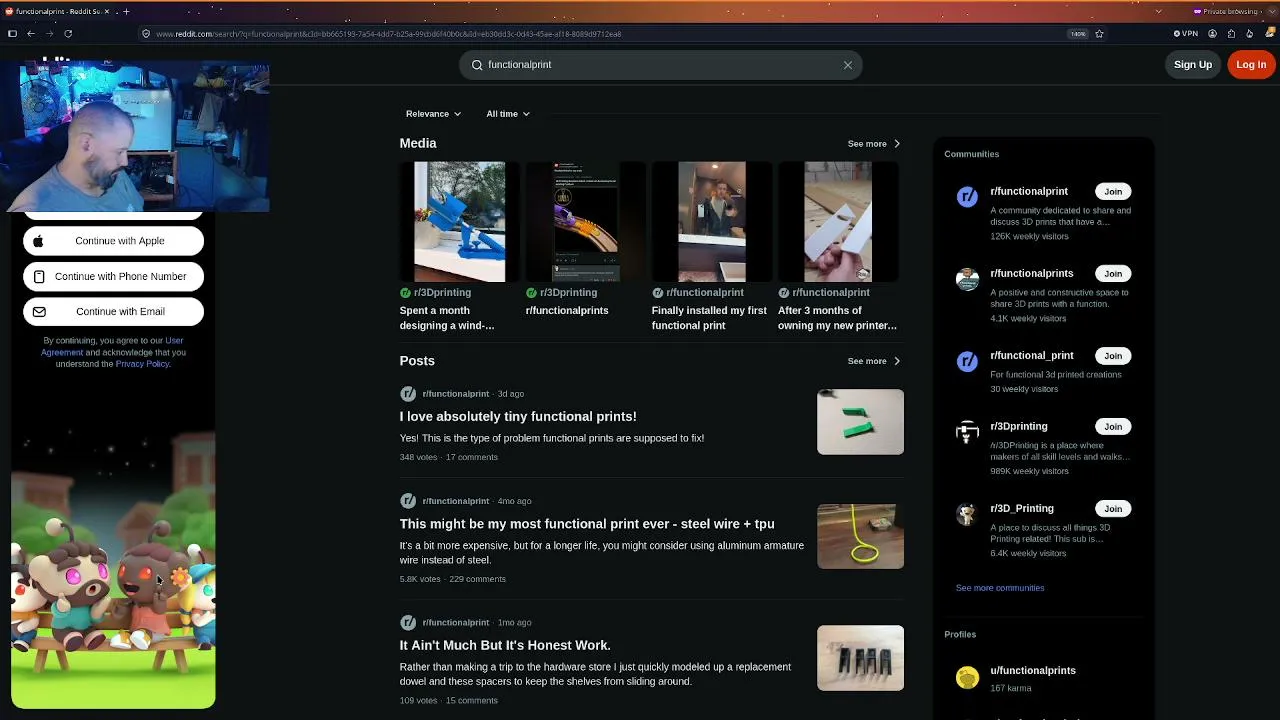The width and height of the screenshot is (1280, 720).
Task: Clear the search box with the X icon
Action: point(848,65)
